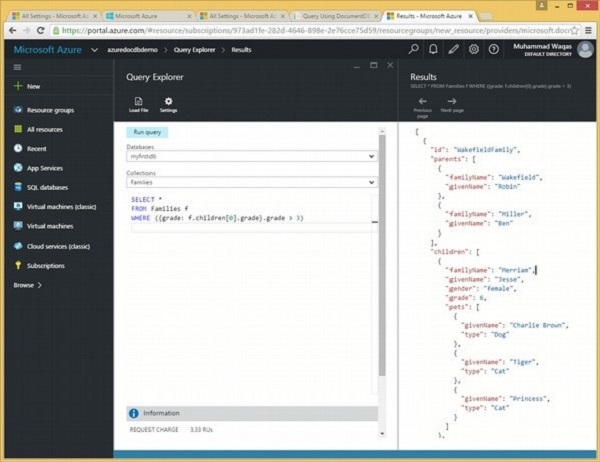
Task: Go to Previous page of results
Action: (x=421, y=101)
